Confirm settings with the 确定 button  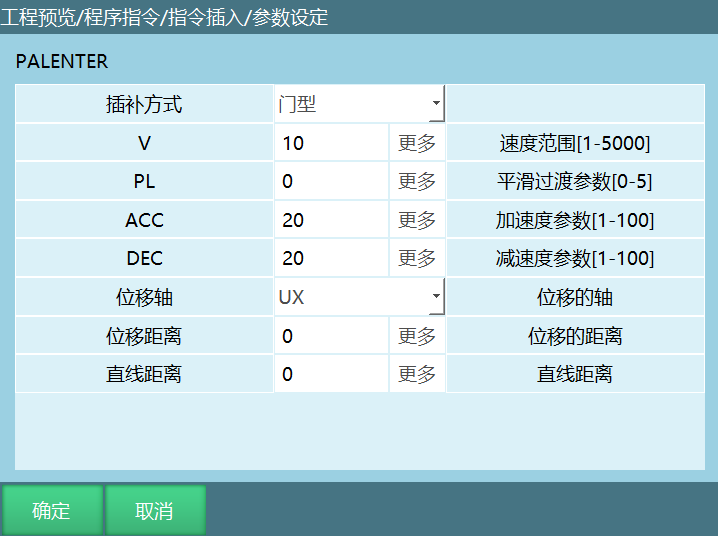pos(51,511)
